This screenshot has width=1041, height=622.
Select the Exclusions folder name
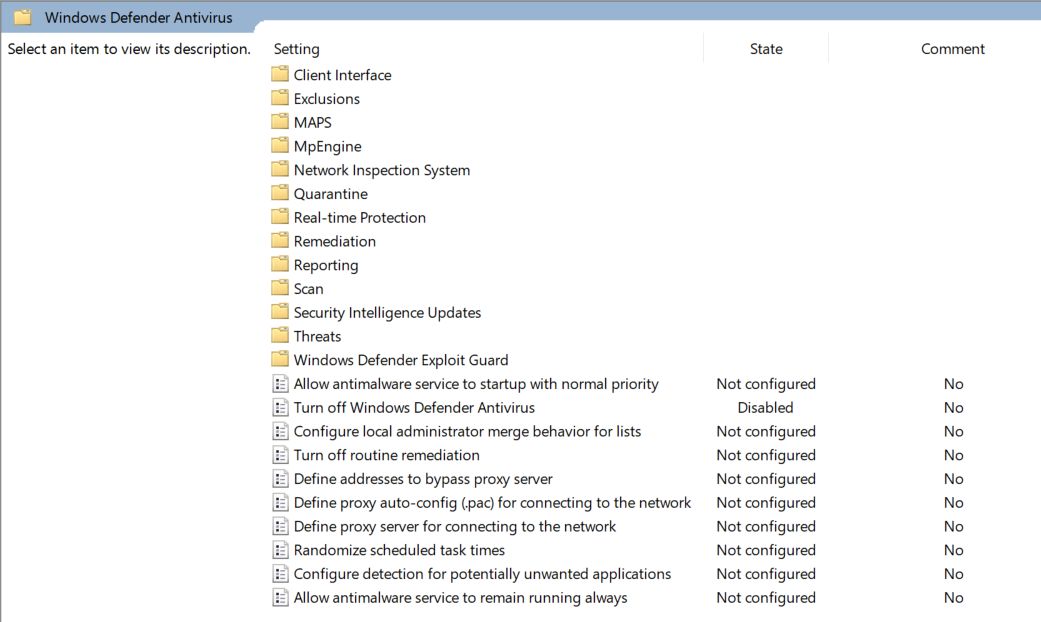[327, 99]
